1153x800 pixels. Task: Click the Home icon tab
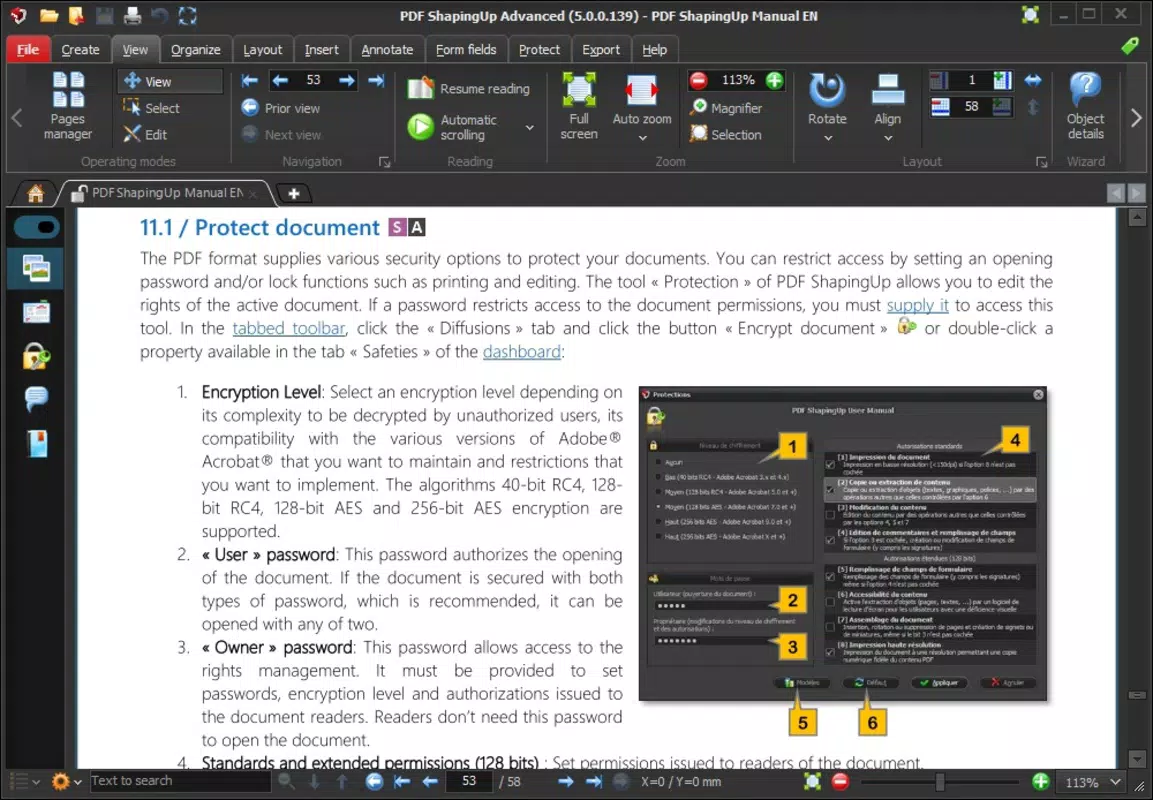tap(35, 193)
